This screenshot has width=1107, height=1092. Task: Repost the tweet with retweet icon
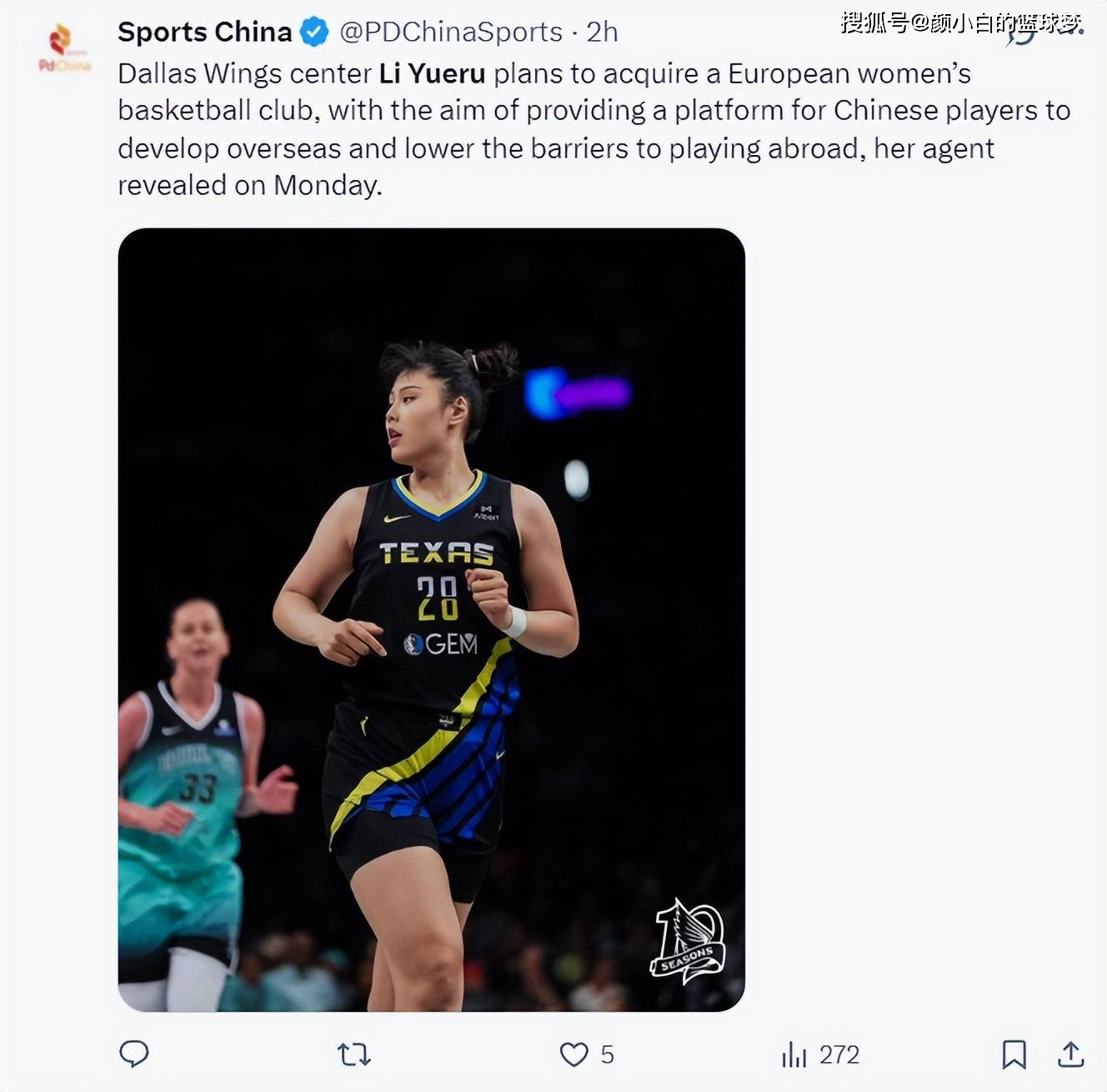pyautogui.click(x=353, y=1054)
